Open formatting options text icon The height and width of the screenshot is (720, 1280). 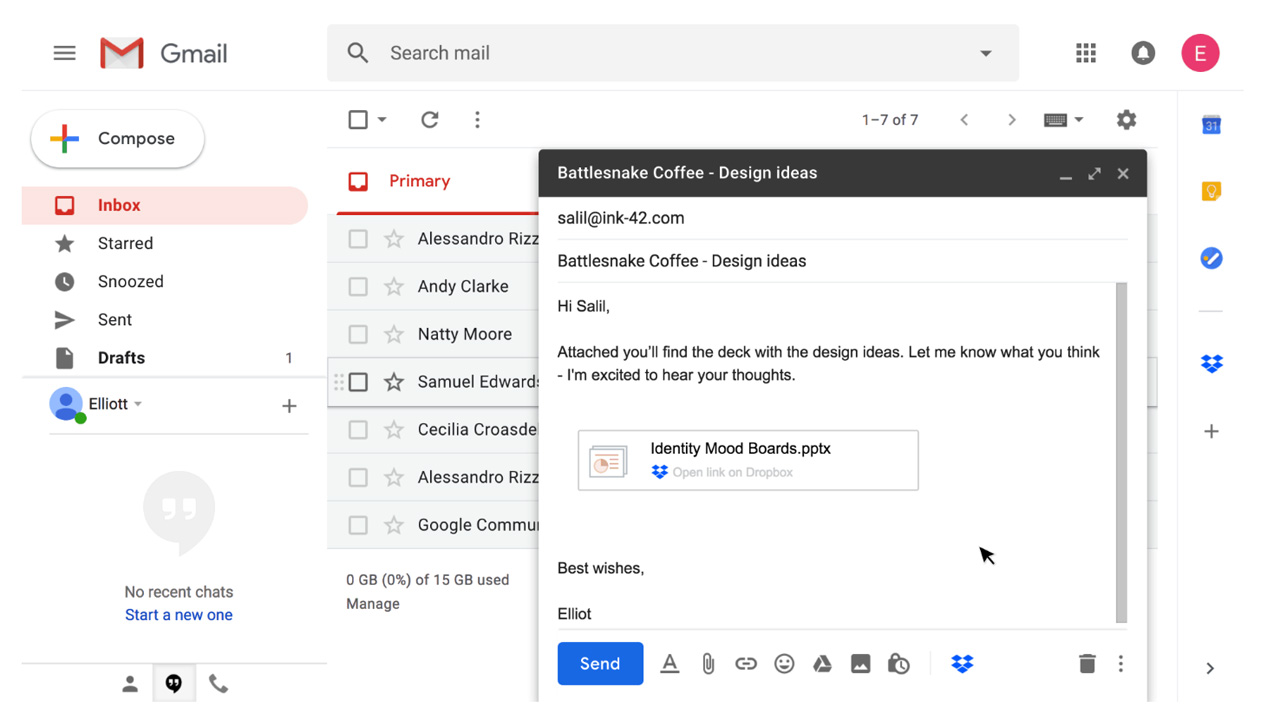point(670,664)
